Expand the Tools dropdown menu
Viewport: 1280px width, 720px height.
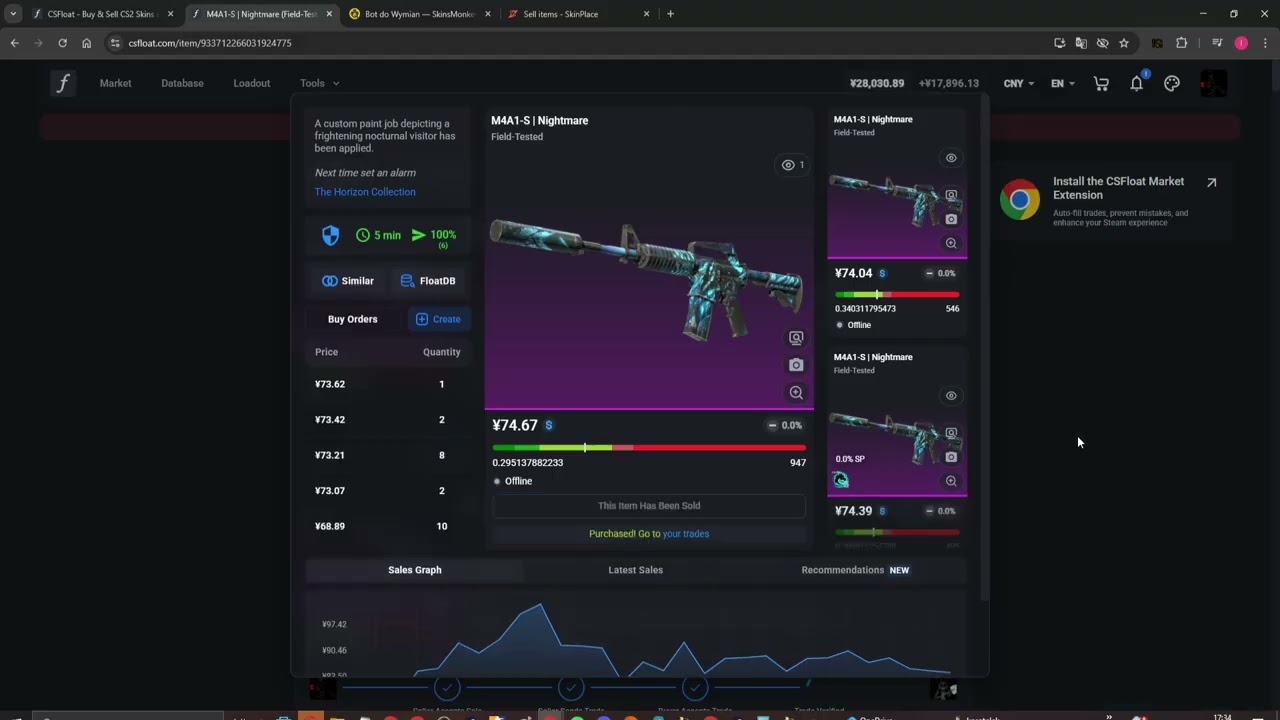click(x=320, y=83)
